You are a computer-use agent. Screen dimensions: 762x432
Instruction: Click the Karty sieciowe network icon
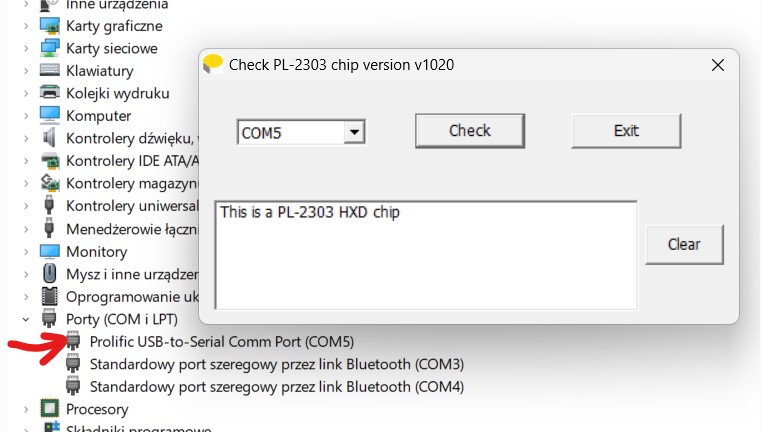pyautogui.click(x=50, y=48)
